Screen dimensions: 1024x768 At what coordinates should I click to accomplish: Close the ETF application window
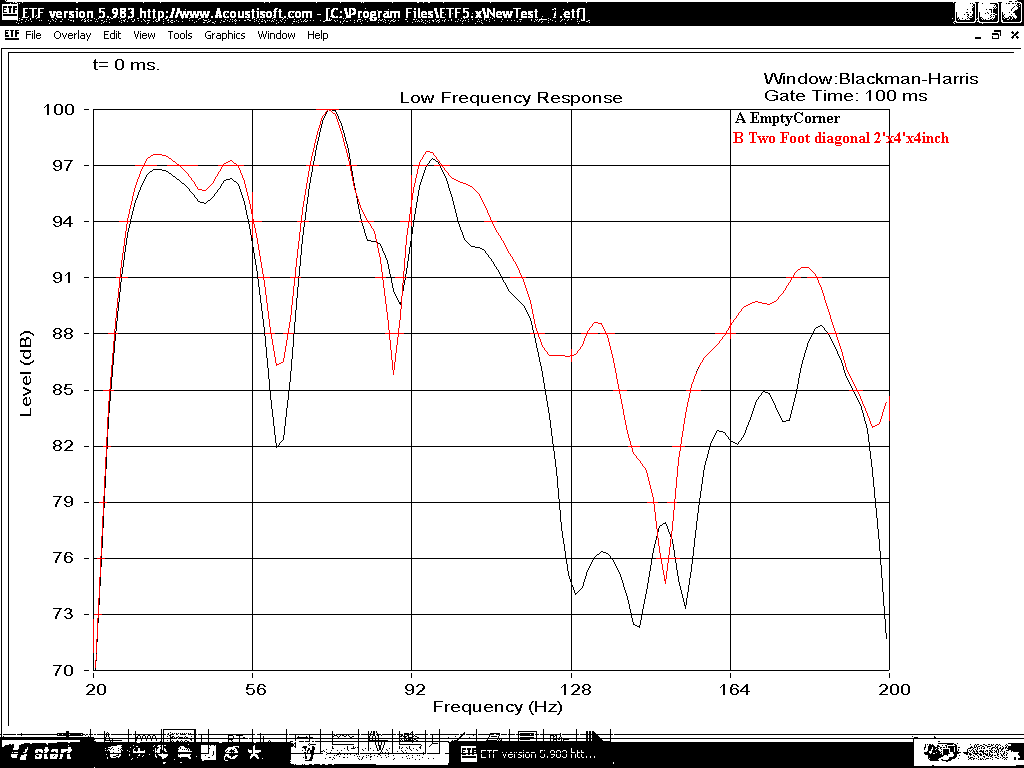click(x=1010, y=12)
